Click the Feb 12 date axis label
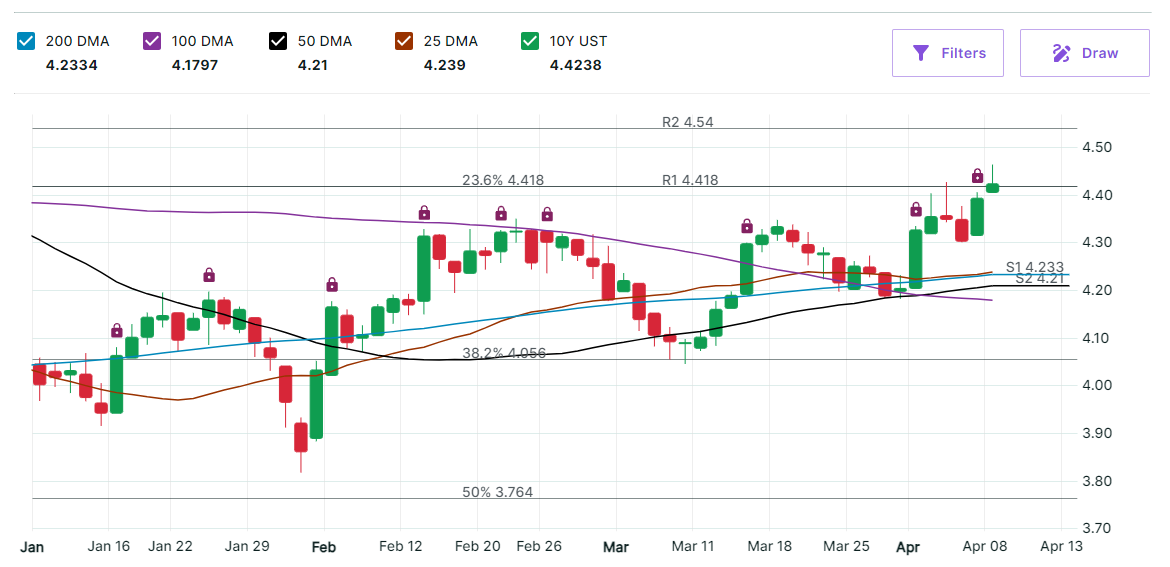1170x567 pixels. pyautogui.click(x=401, y=546)
